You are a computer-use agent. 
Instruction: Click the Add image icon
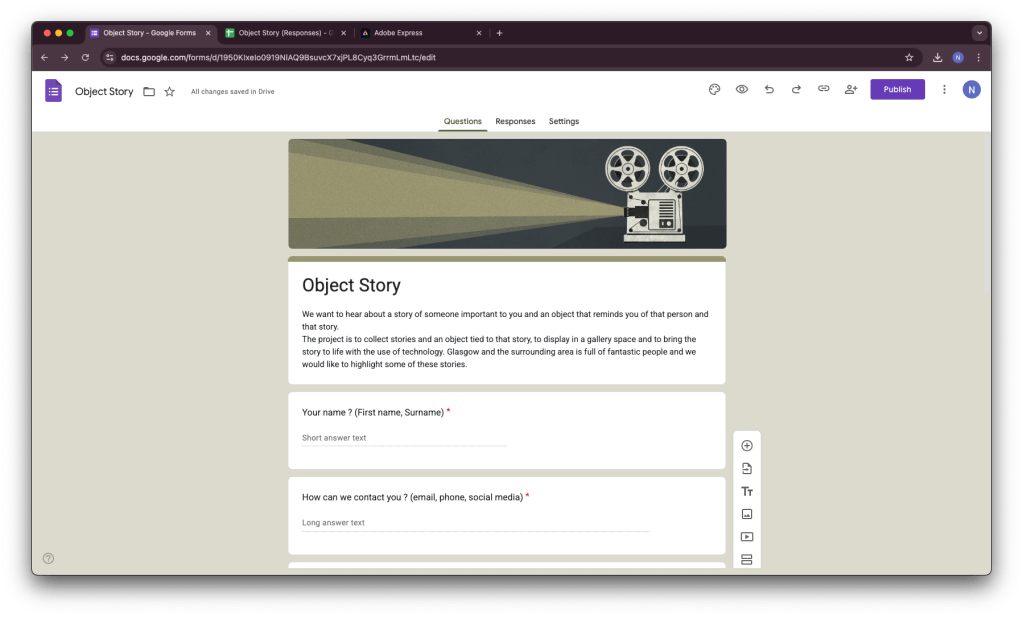click(747, 514)
